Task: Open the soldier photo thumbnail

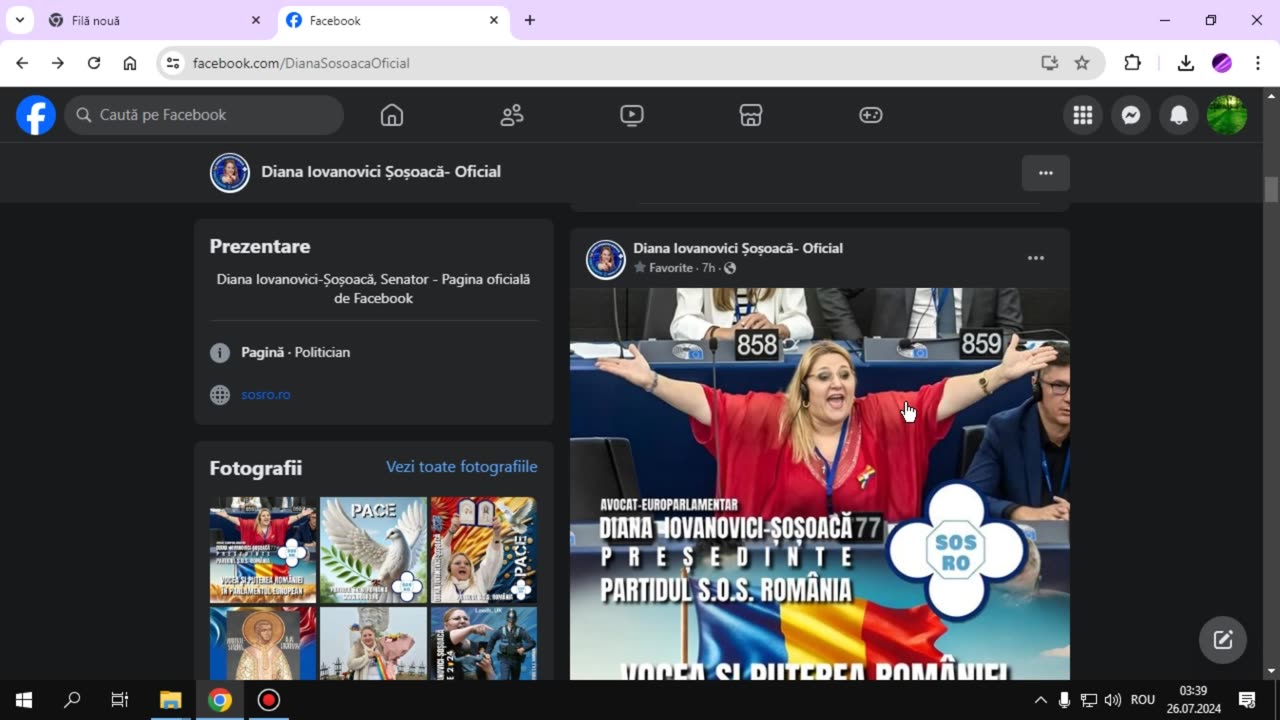Action: pyautogui.click(x=484, y=643)
